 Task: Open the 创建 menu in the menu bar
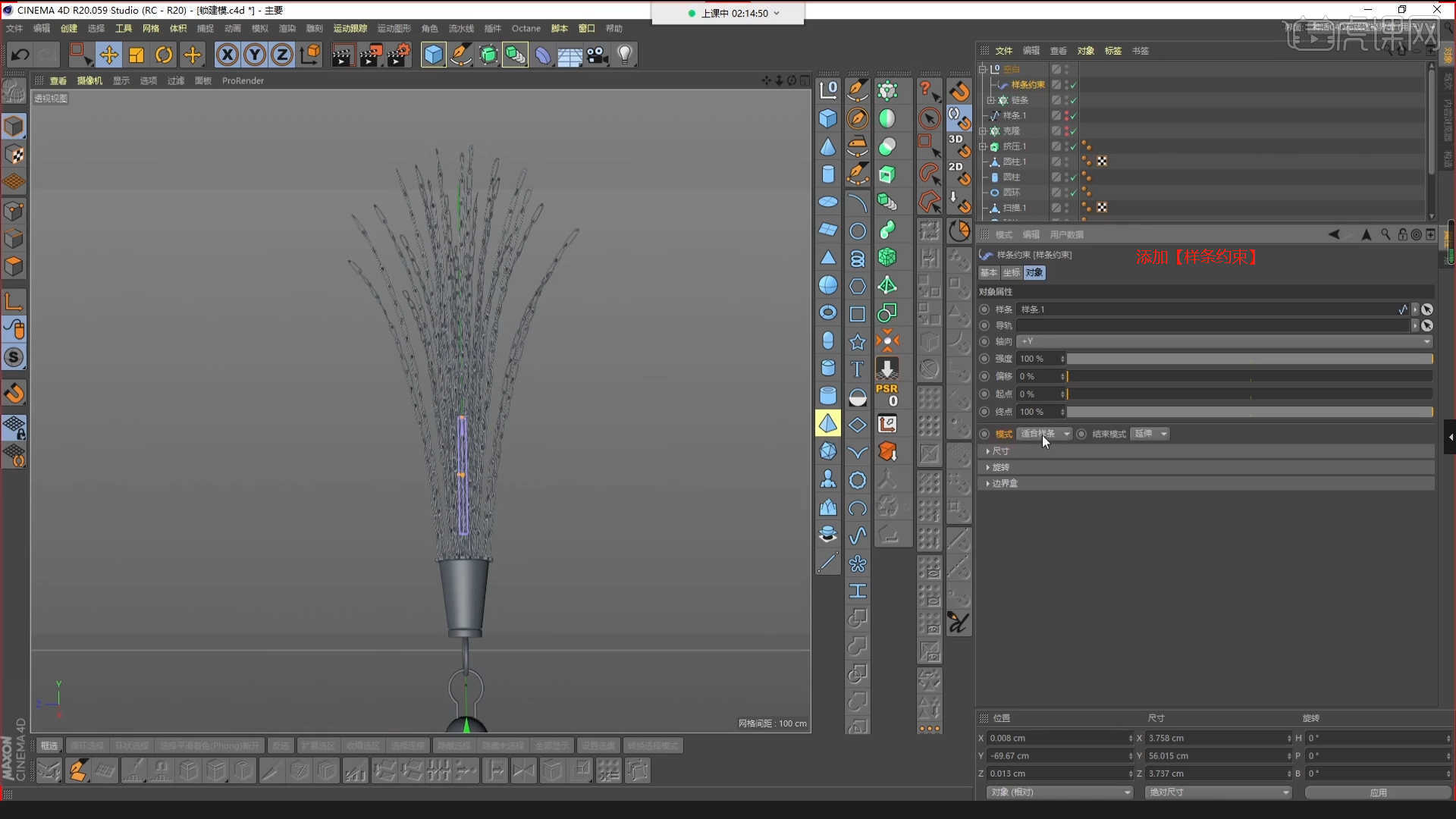click(69, 29)
